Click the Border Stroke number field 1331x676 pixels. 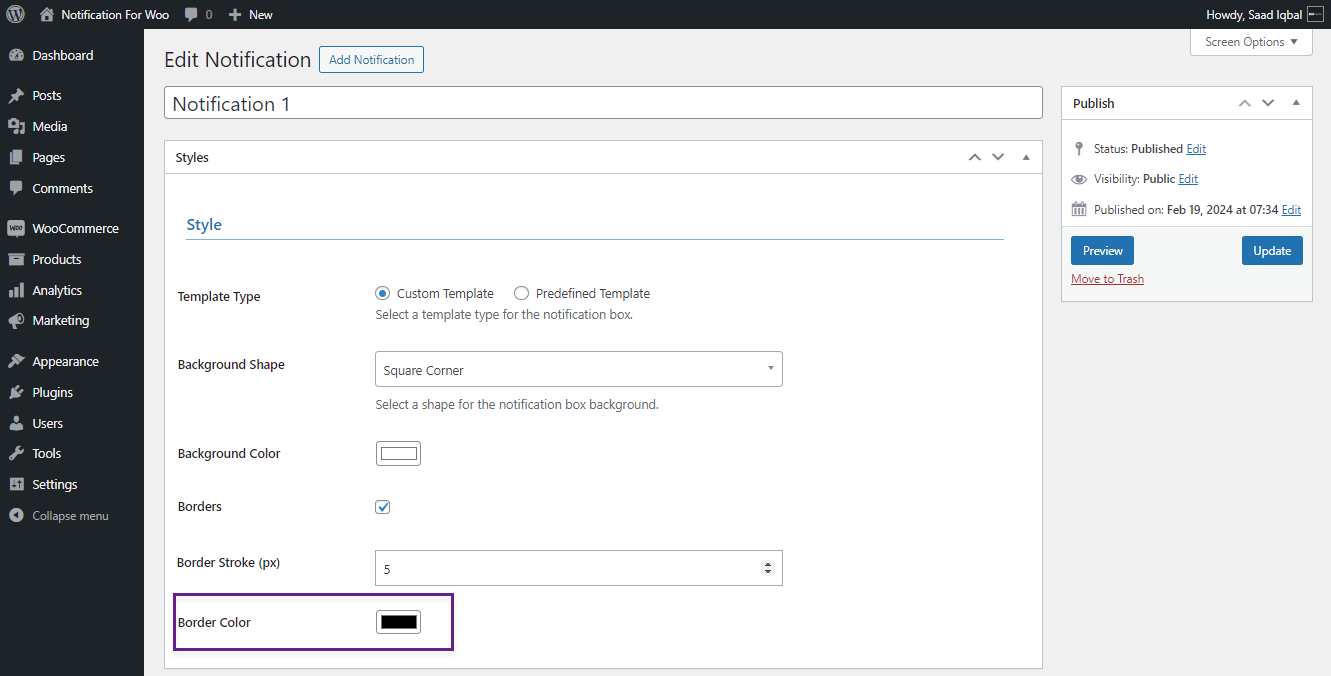[x=579, y=568]
